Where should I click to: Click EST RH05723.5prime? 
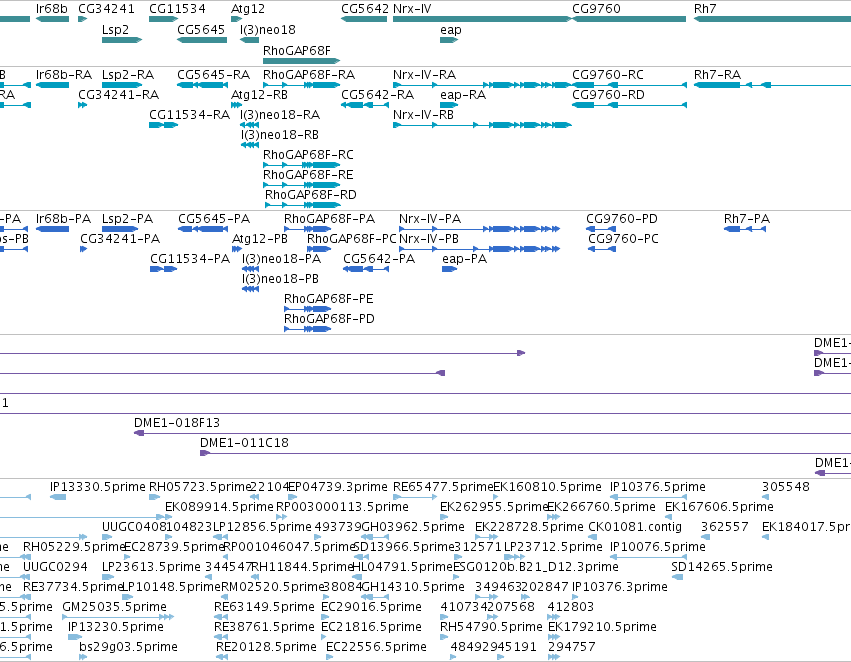pos(200,487)
